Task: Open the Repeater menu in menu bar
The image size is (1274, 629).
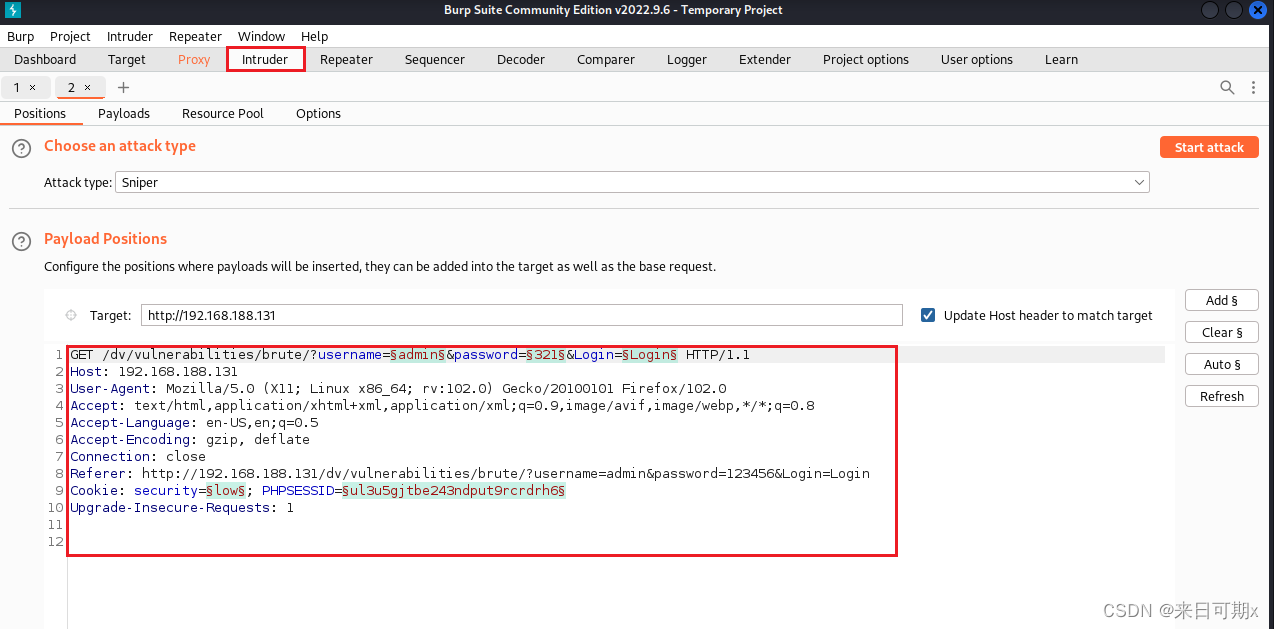Action: 195,36
